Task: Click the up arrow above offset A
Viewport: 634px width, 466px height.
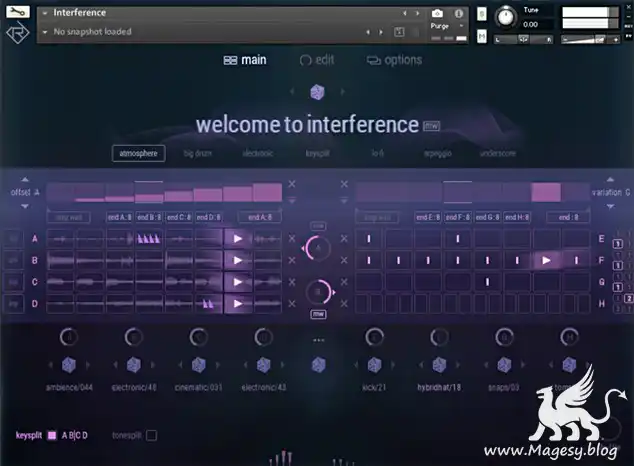Action: tap(25, 179)
